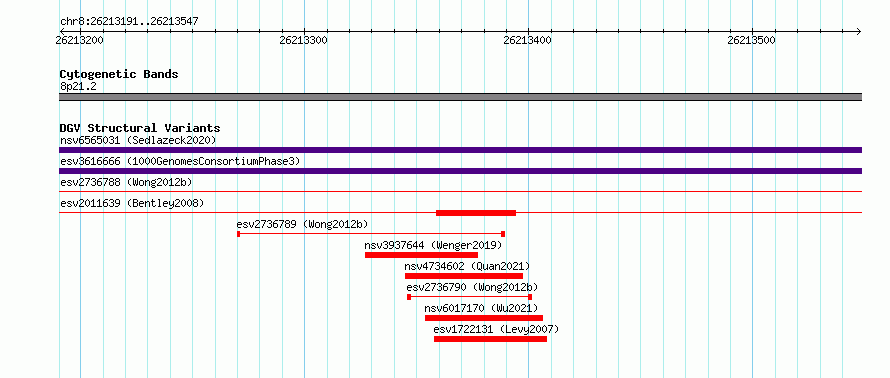The width and height of the screenshot is (890, 378).
Task: Click the nsv3937644 (Wenger2019) label
Action: 434,245
